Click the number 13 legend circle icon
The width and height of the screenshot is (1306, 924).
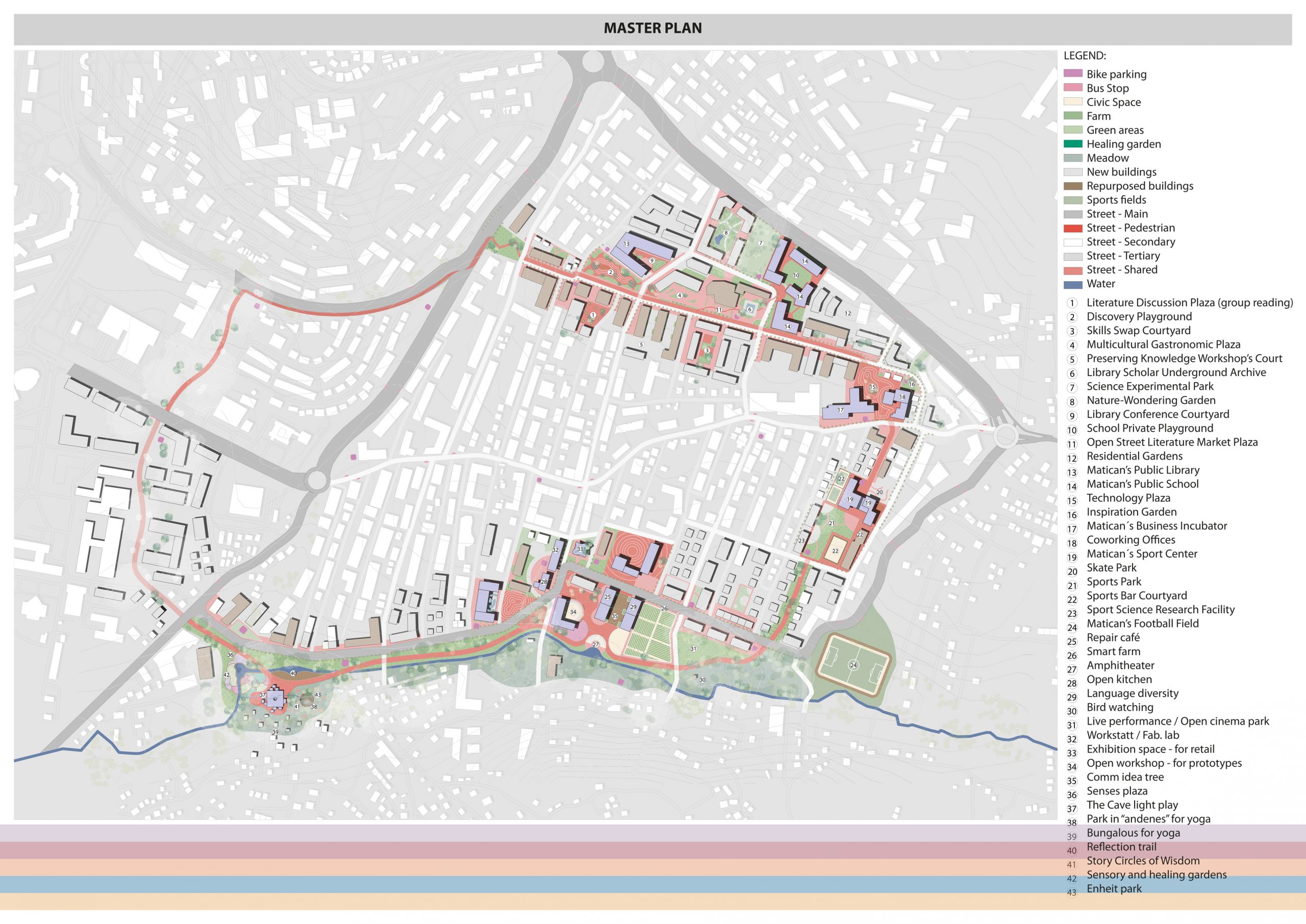[1072, 472]
